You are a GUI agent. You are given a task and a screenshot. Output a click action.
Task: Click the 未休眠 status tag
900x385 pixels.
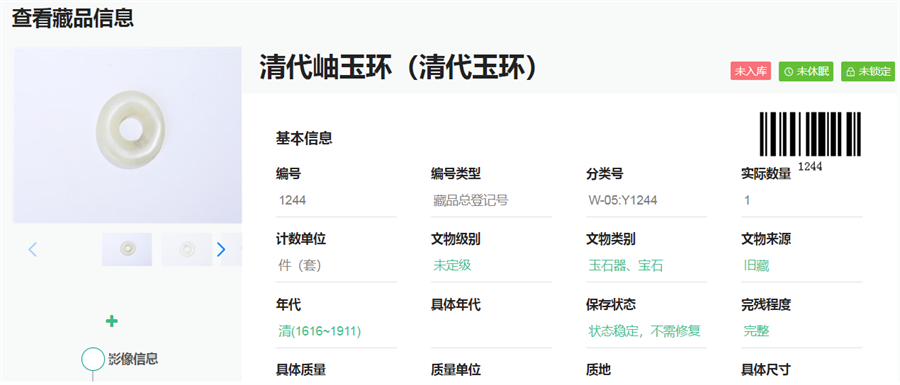pyautogui.click(x=806, y=72)
